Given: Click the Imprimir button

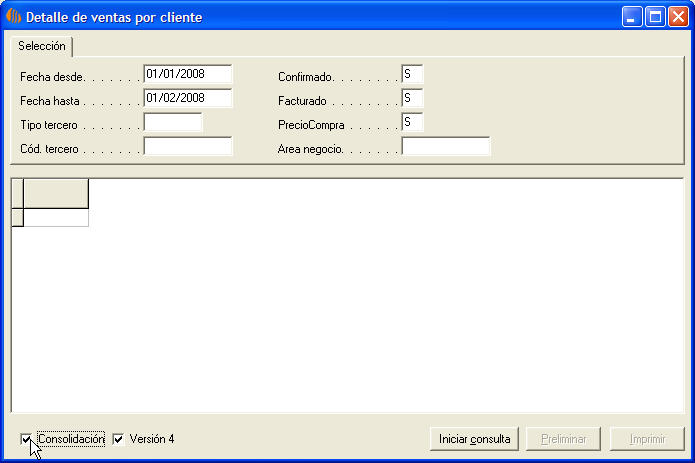Looking at the screenshot, I should (645, 439).
